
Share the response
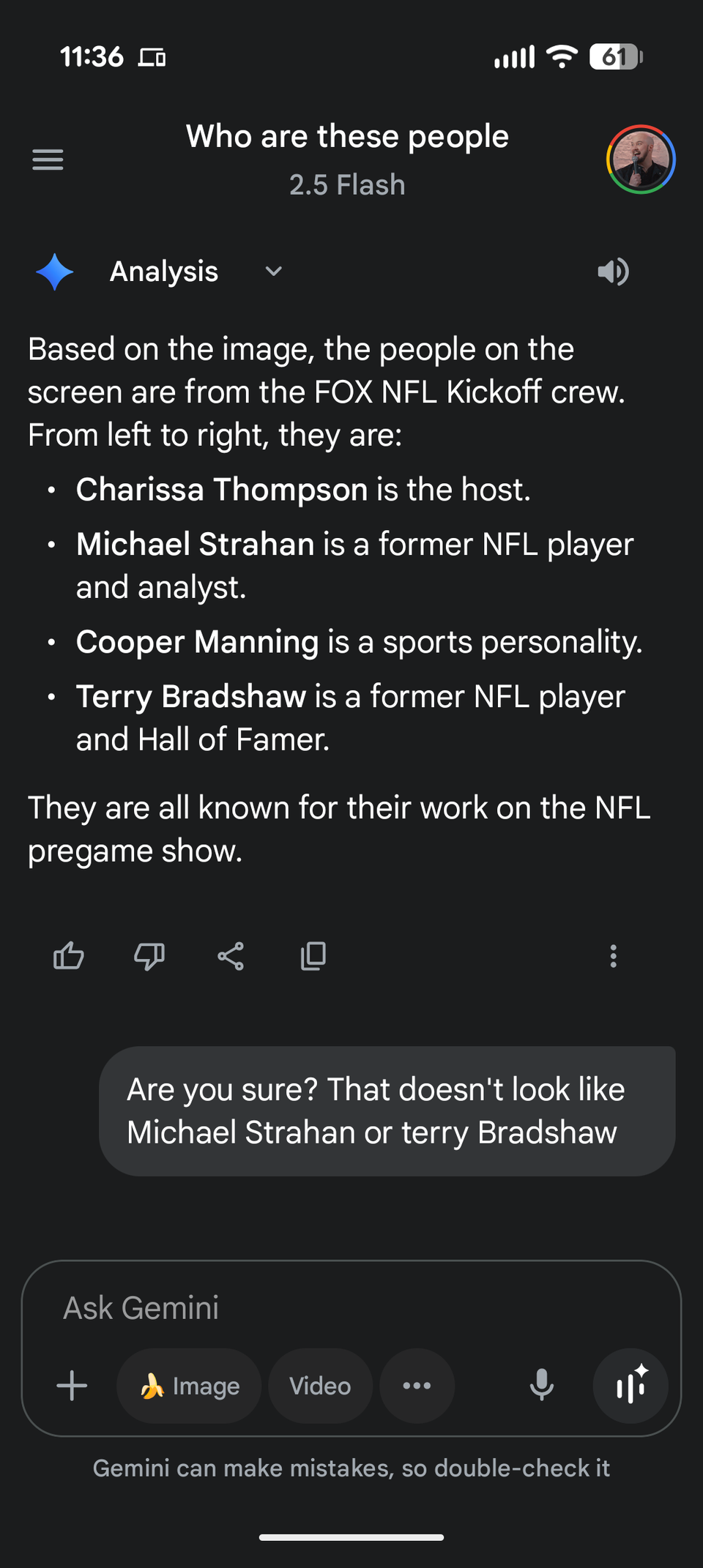pos(231,956)
